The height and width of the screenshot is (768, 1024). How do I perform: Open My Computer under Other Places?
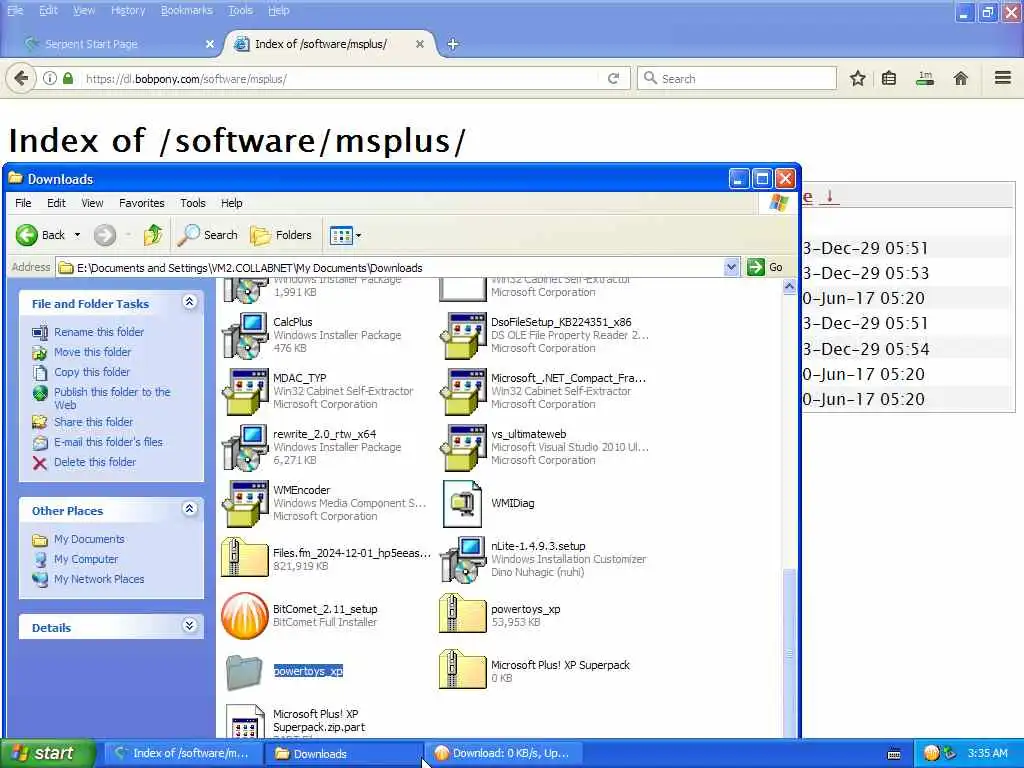[x=86, y=560]
